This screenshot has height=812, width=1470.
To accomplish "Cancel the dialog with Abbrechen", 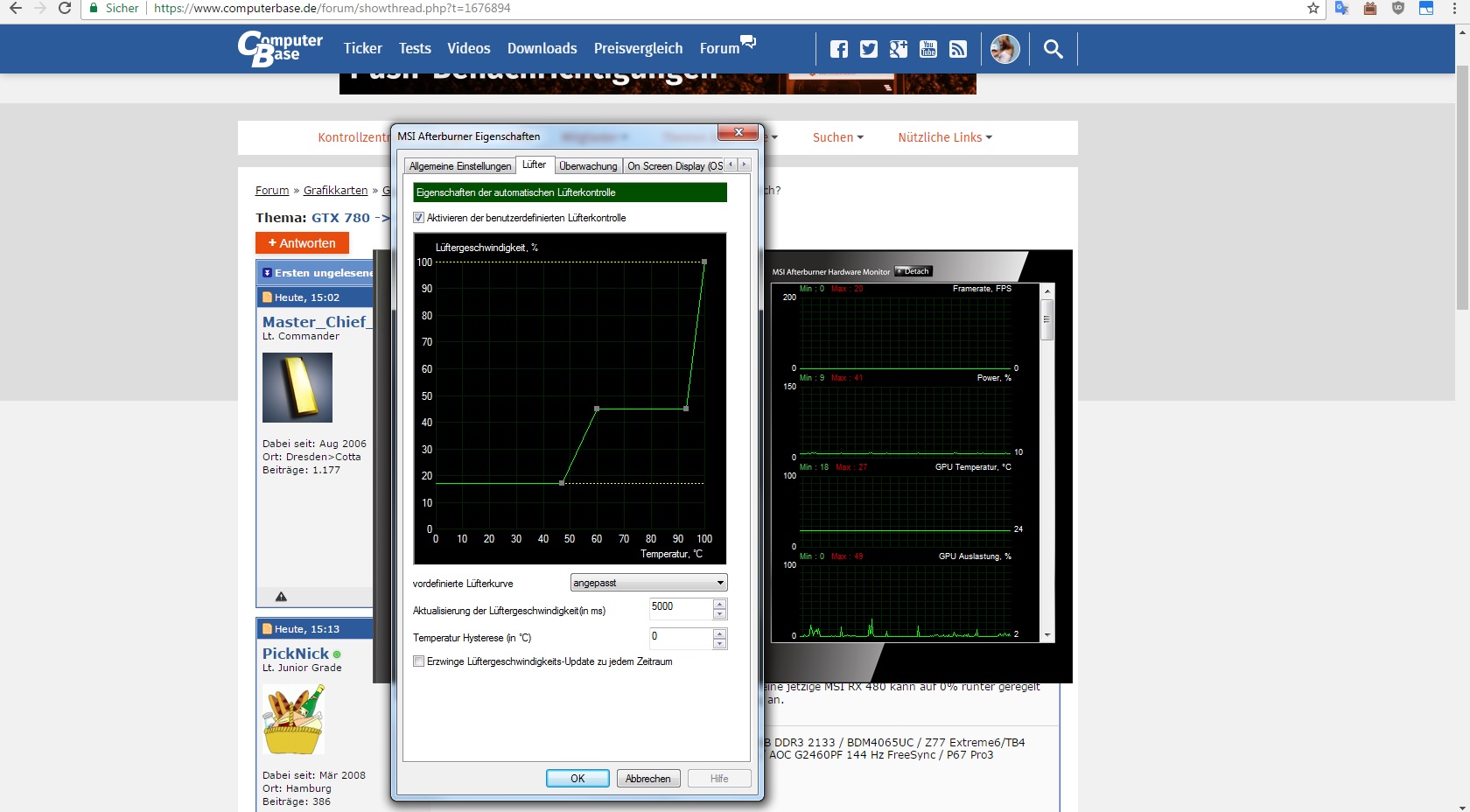I will pyautogui.click(x=648, y=779).
